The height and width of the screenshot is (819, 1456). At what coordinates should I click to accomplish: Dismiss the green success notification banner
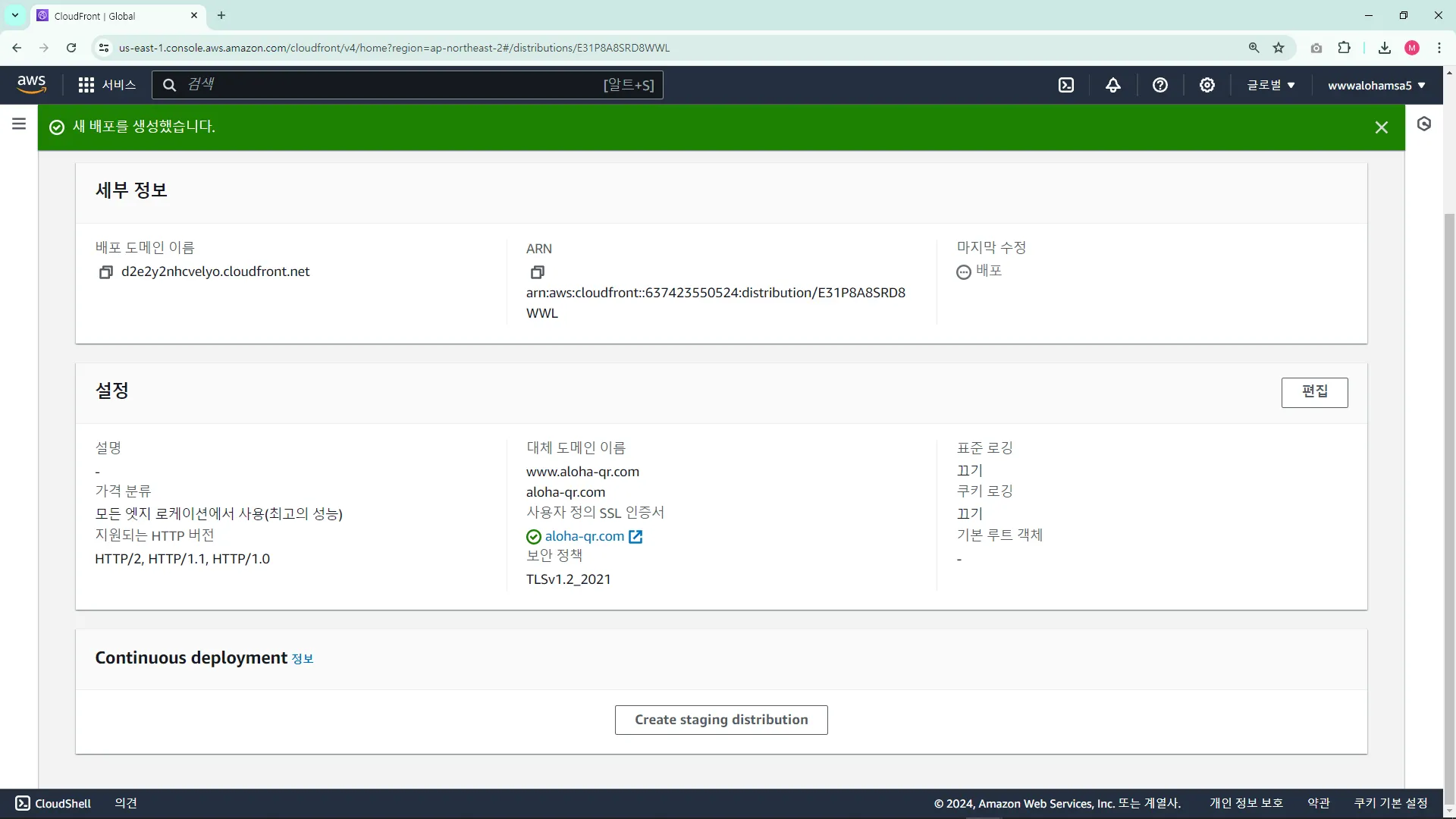[x=1381, y=127]
